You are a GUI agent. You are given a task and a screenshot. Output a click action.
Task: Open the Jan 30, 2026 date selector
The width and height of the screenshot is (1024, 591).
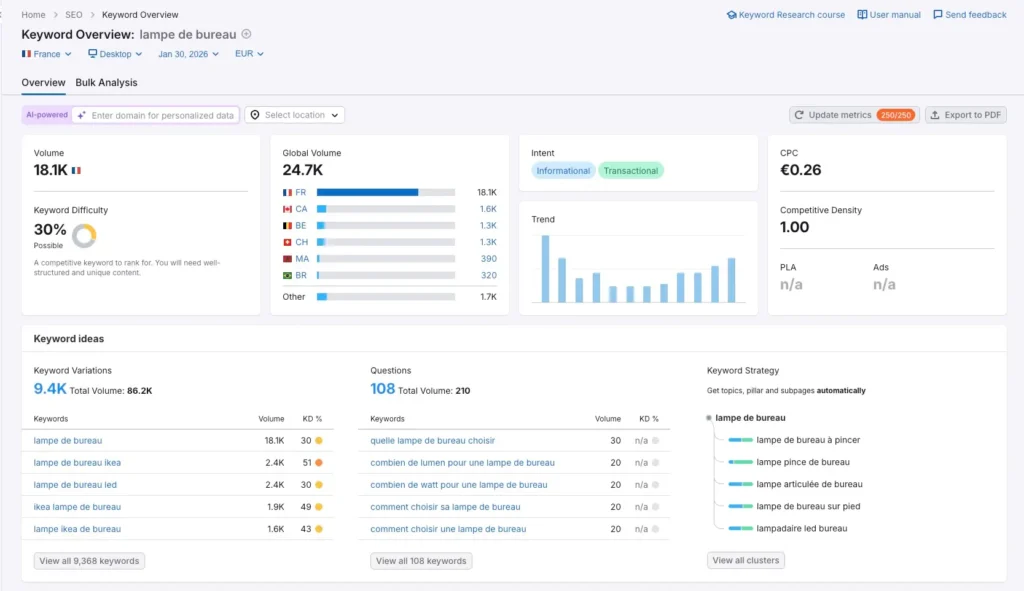tap(185, 54)
